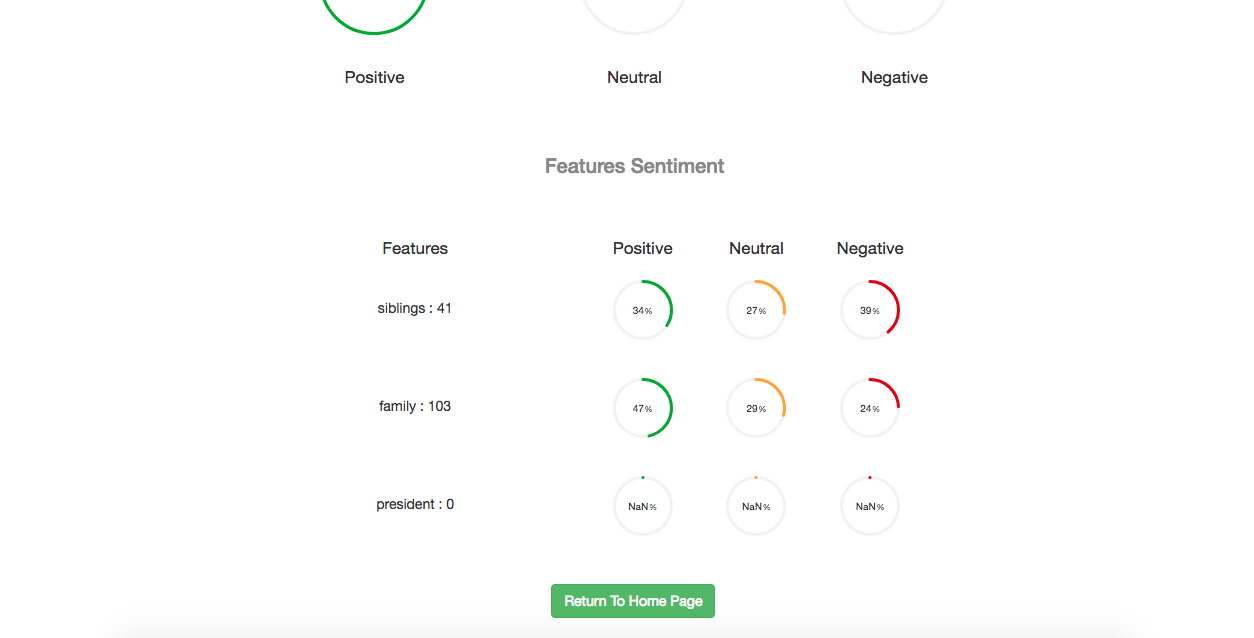Click the Return To Home Page button
The width and height of the screenshot is (1254, 638).
click(x=633, y=601)
